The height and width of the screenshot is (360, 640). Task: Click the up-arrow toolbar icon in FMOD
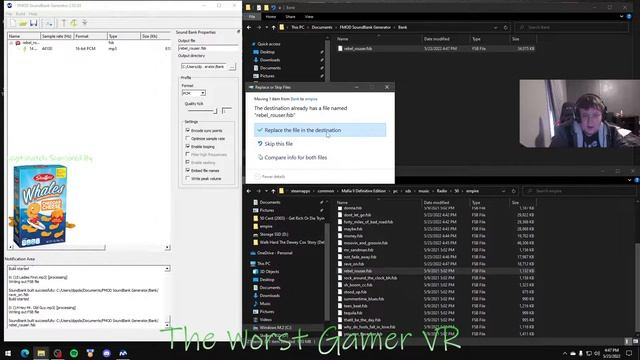click(64, 23)
